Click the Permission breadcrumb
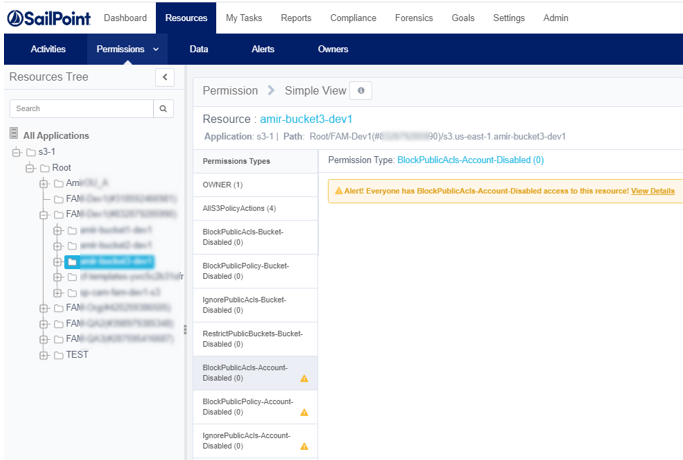 pyautogui.click(x=230, y=91)
